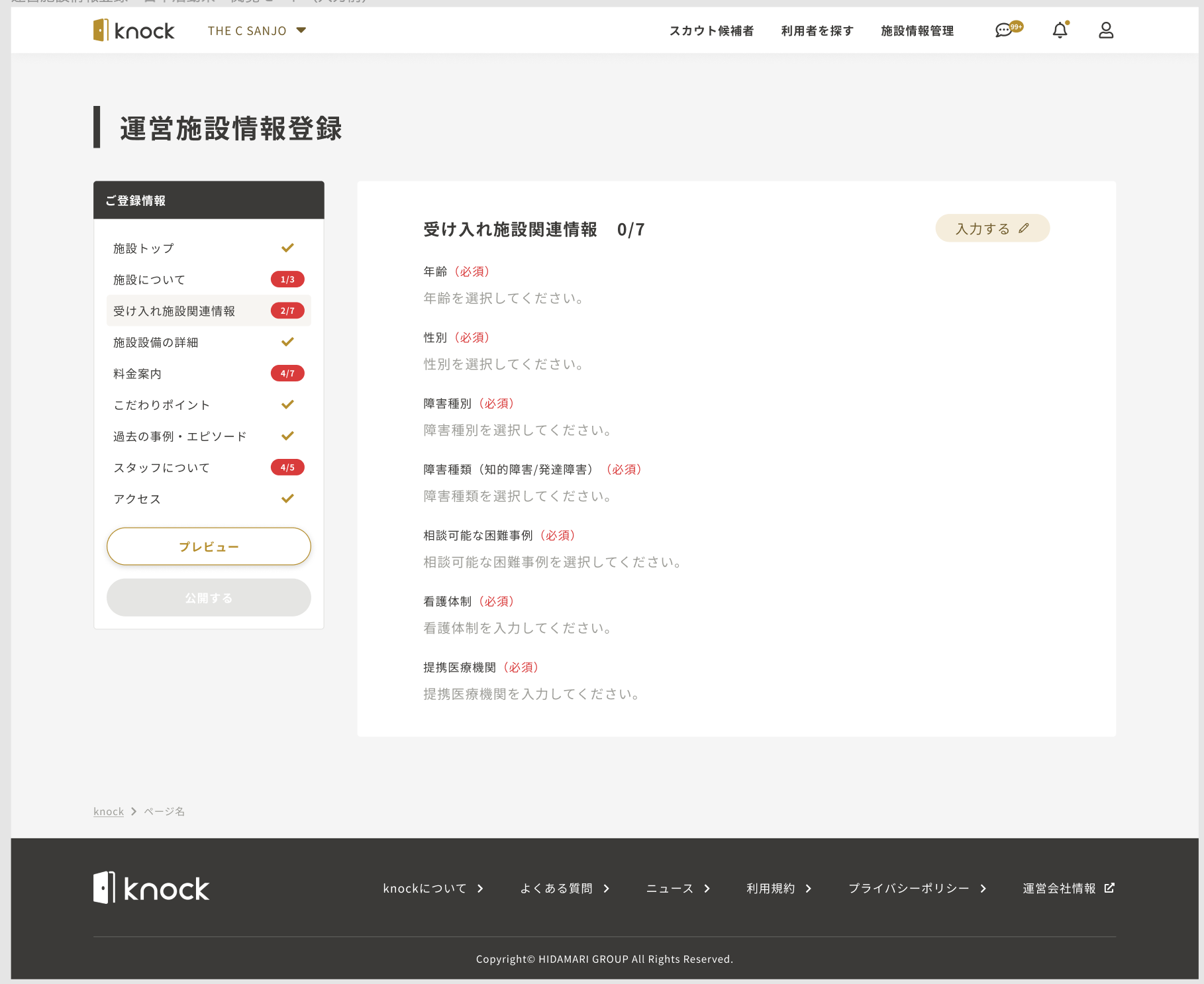
Task: Go to 利用者を探す in the top menu
Action: point(817,30)
